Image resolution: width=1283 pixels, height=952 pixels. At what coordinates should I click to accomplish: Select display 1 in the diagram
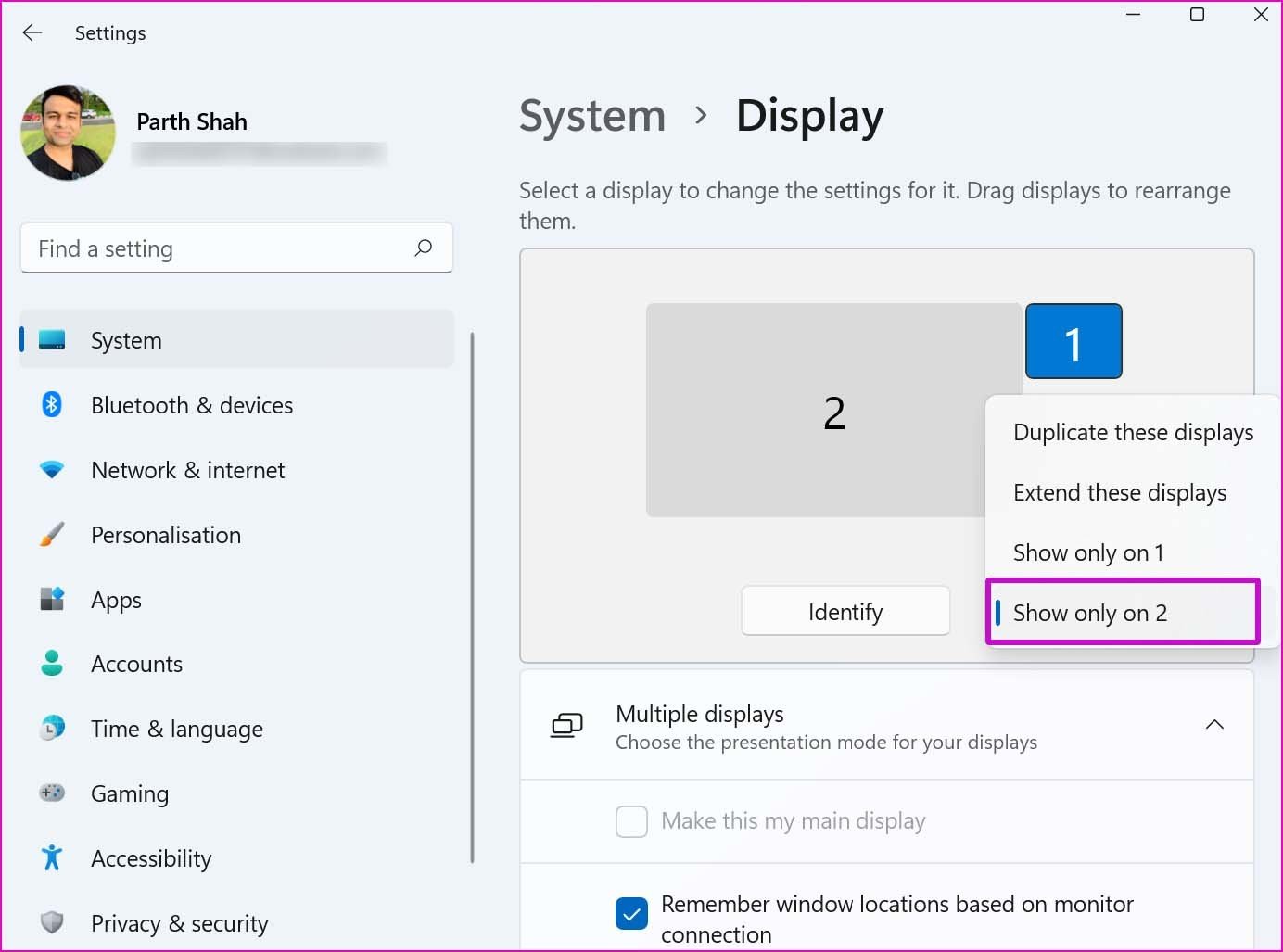pos(1073,341)
